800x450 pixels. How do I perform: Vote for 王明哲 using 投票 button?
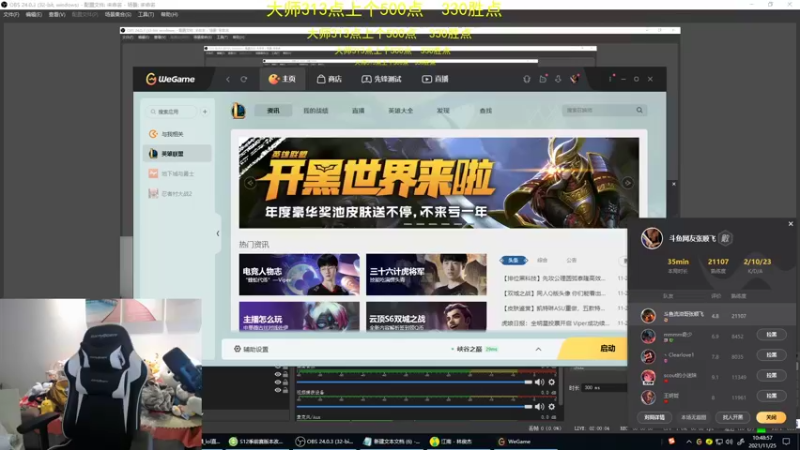point(771,396)
